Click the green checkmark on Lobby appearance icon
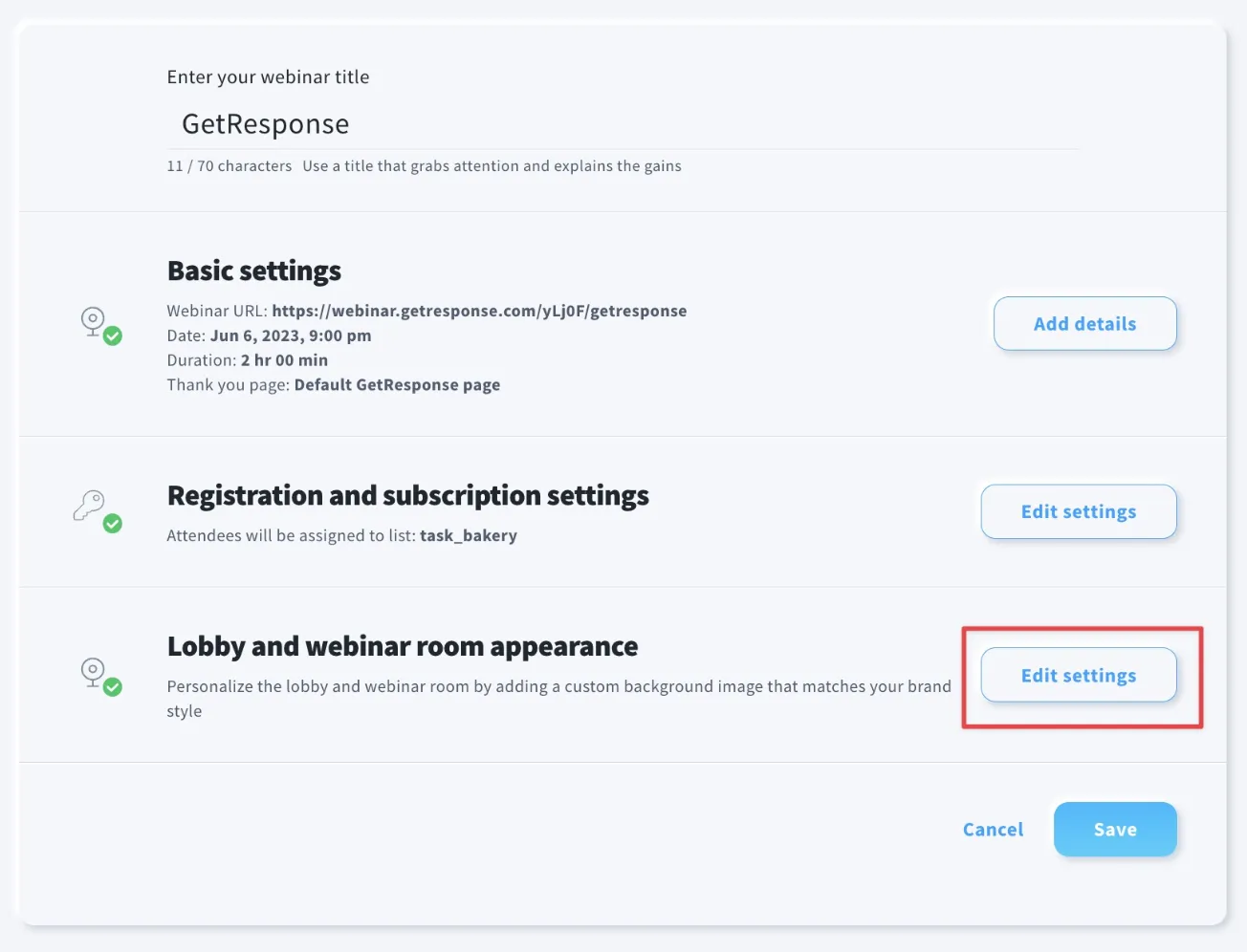This screenshot has width=1247, height=952. [113, 687]
